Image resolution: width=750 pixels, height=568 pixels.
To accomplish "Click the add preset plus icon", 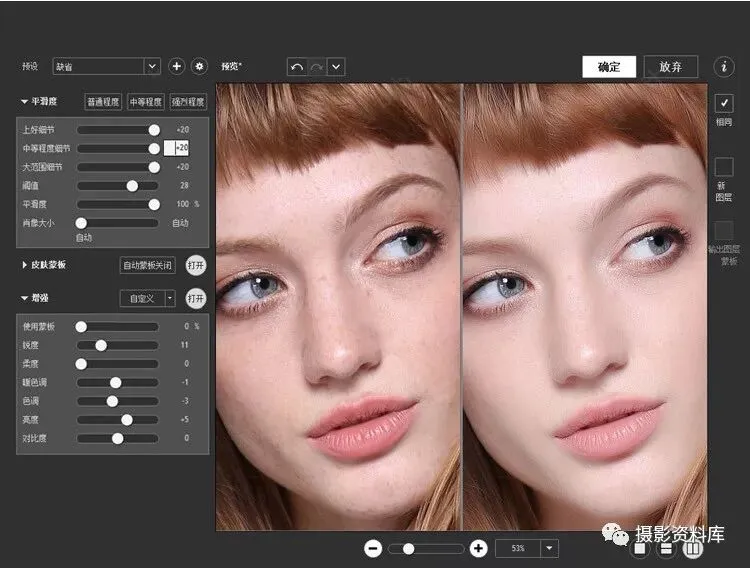I will 177,66.
